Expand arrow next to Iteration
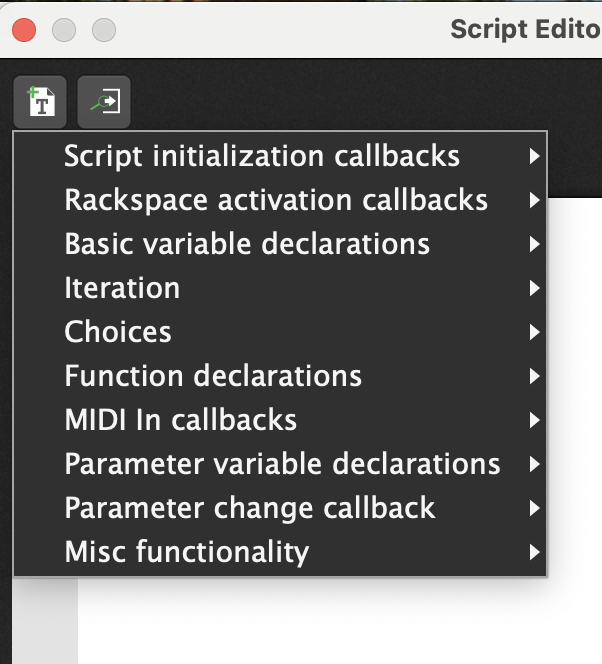This screenshot has height=664, width=602. coord(535,288)
